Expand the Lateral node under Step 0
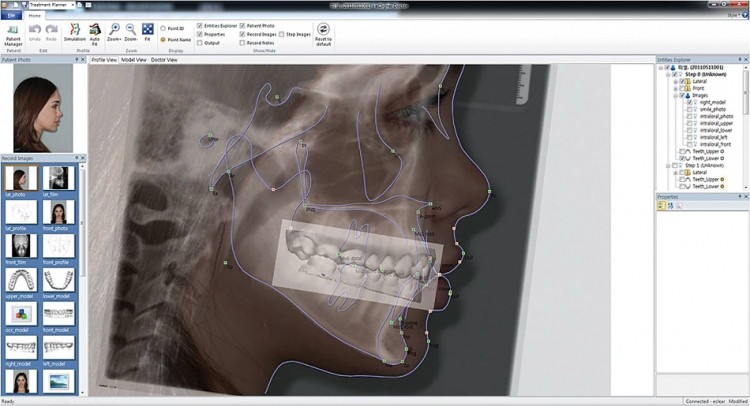 click(x=675, y=82)
